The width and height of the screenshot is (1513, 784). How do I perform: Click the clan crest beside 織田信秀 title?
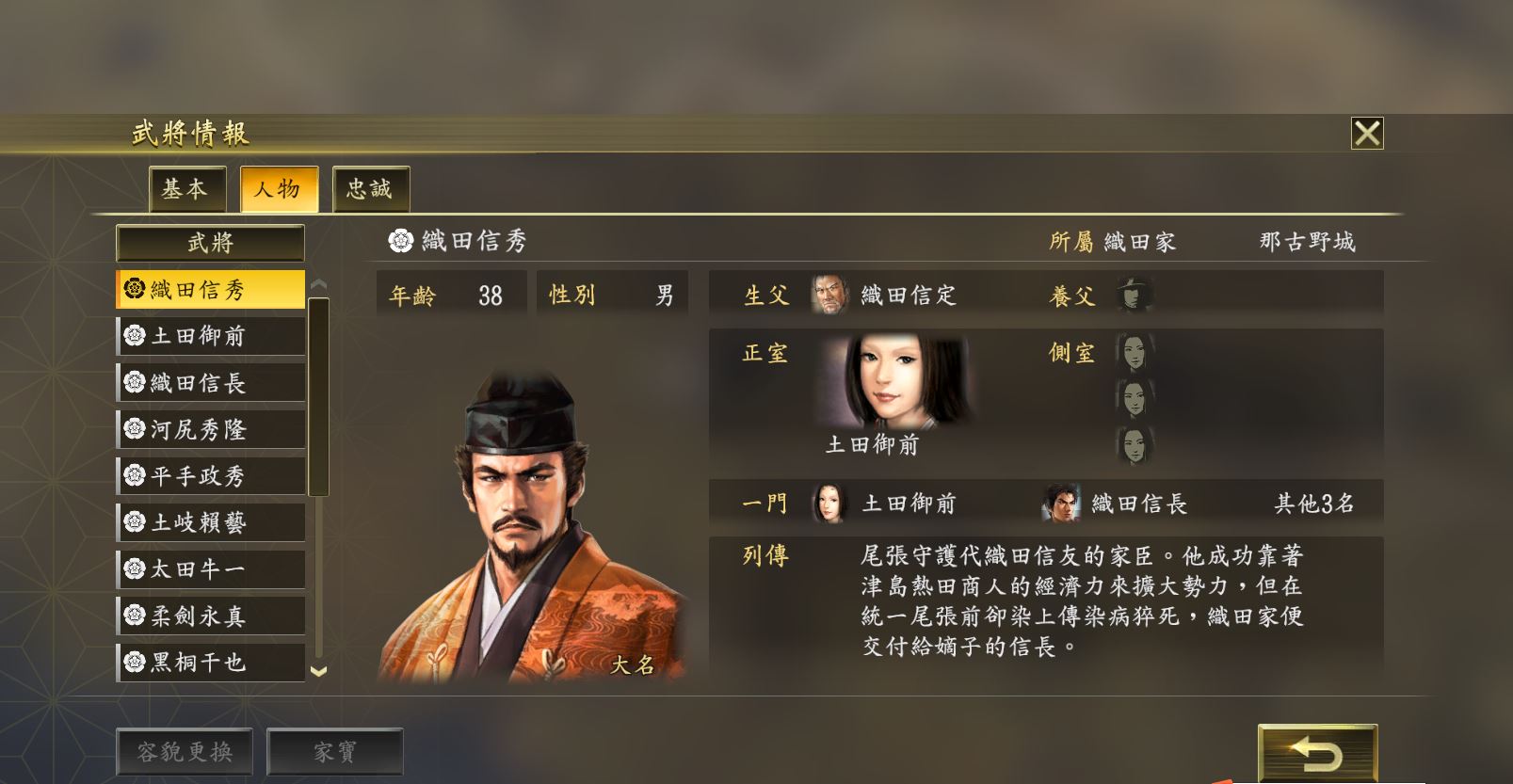[401, 241]
